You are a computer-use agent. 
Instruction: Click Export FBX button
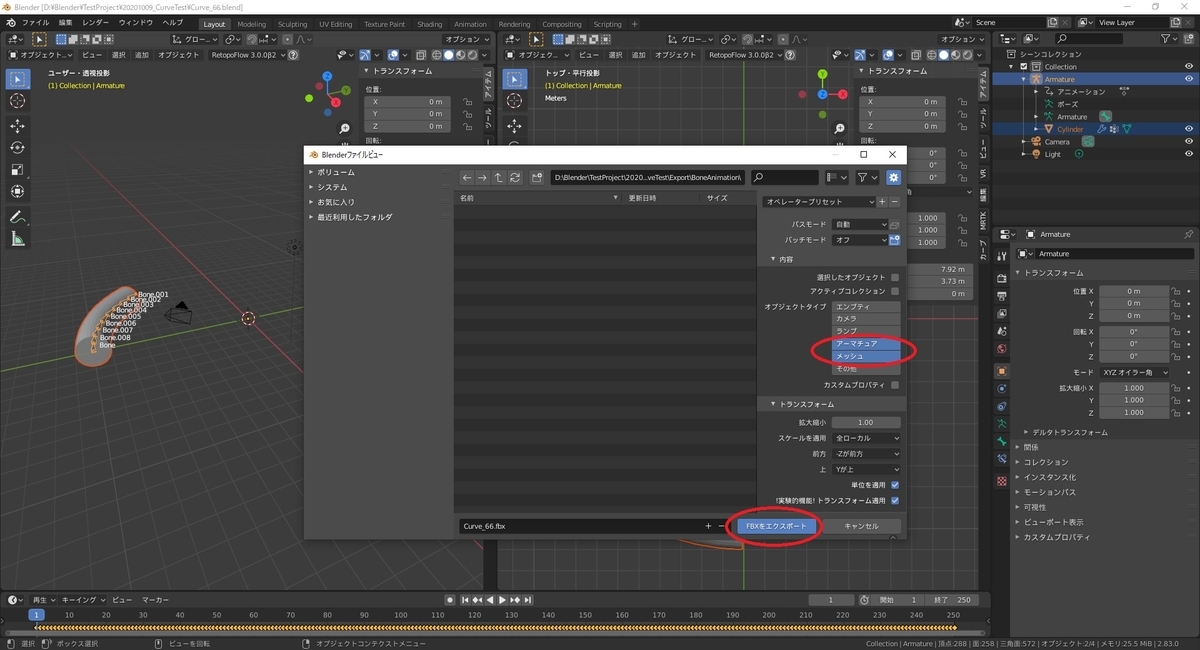776,526
